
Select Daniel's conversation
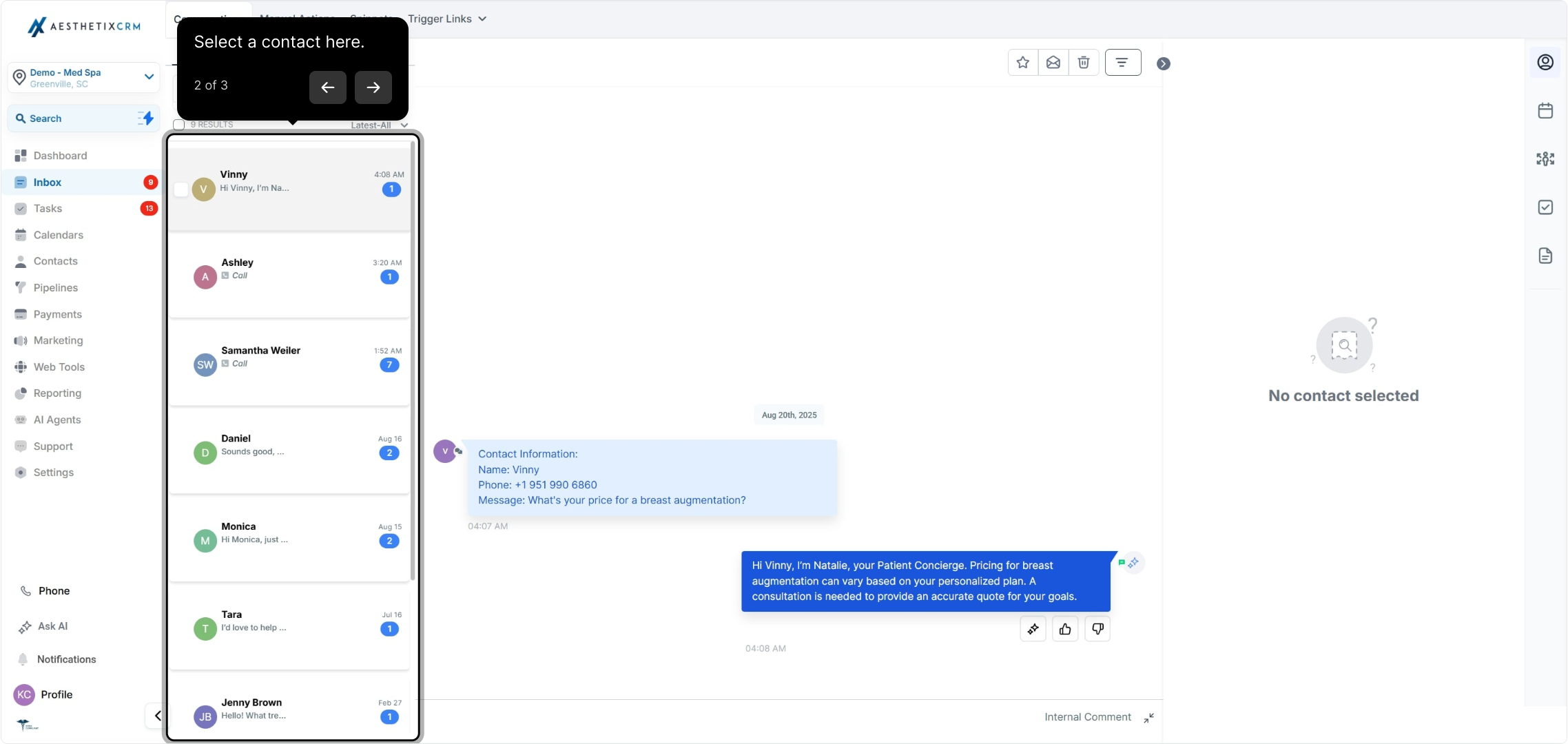pyautogui.click(x=289, y=451)
